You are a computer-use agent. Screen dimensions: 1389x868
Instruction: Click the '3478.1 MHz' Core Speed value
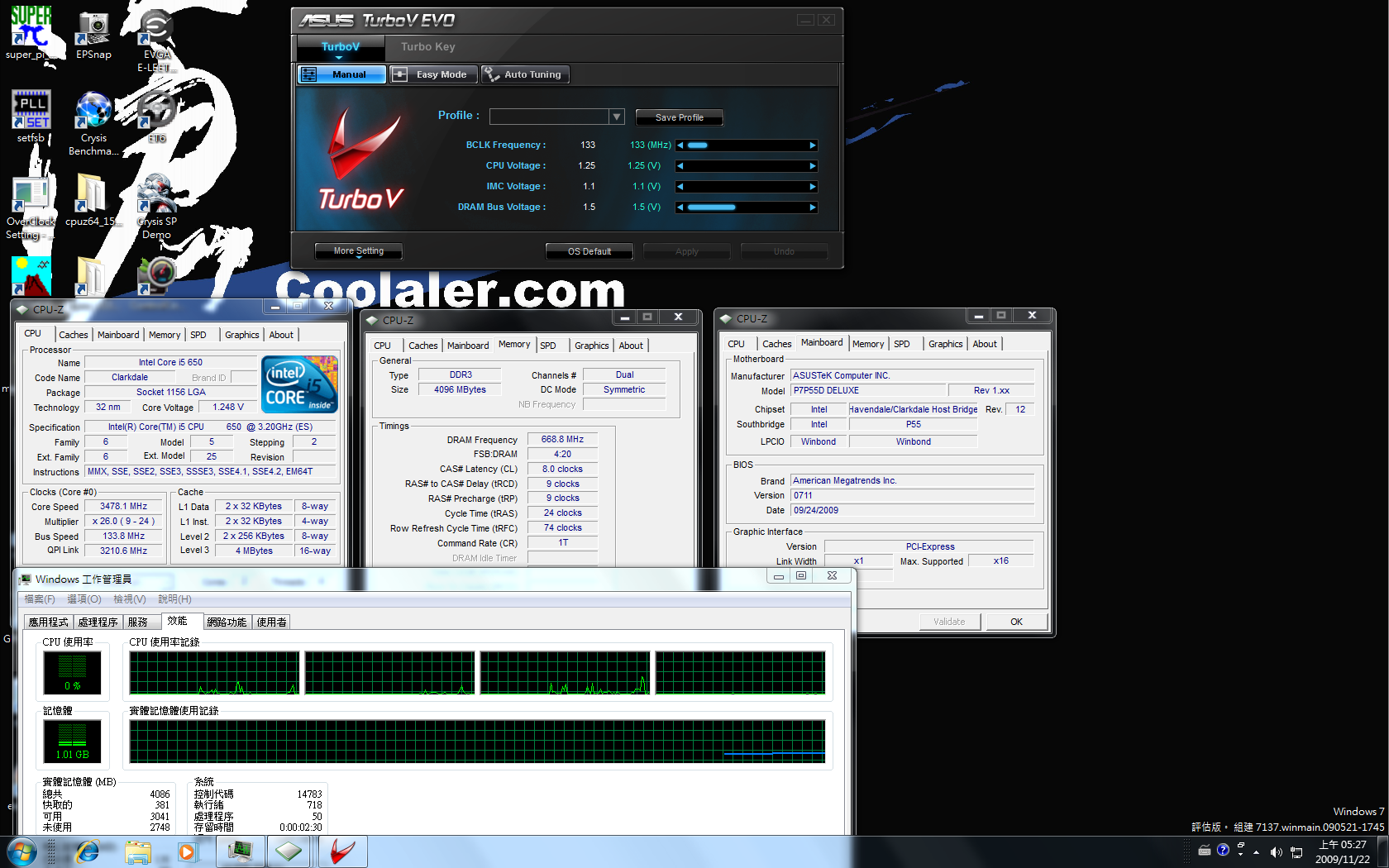pos(123,507)
